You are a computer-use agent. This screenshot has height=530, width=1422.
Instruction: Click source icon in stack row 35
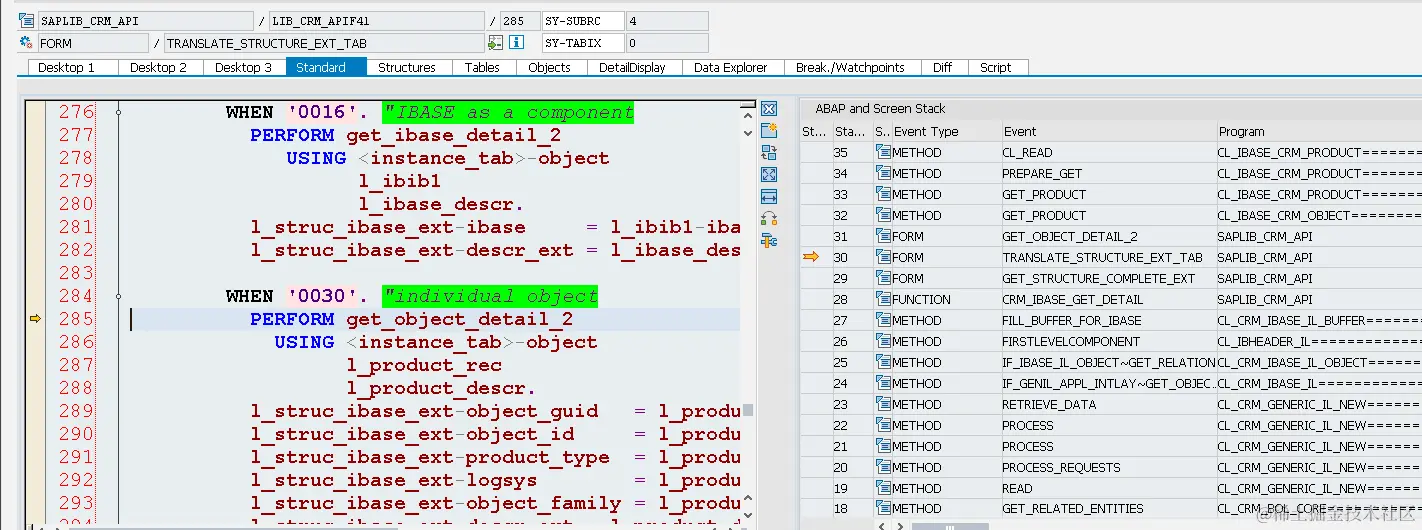882,153
